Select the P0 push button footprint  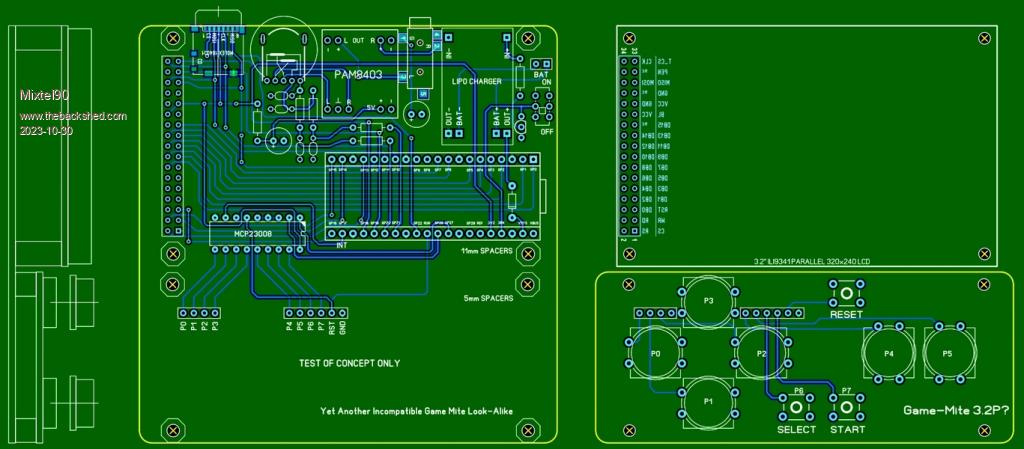point(656,353)
